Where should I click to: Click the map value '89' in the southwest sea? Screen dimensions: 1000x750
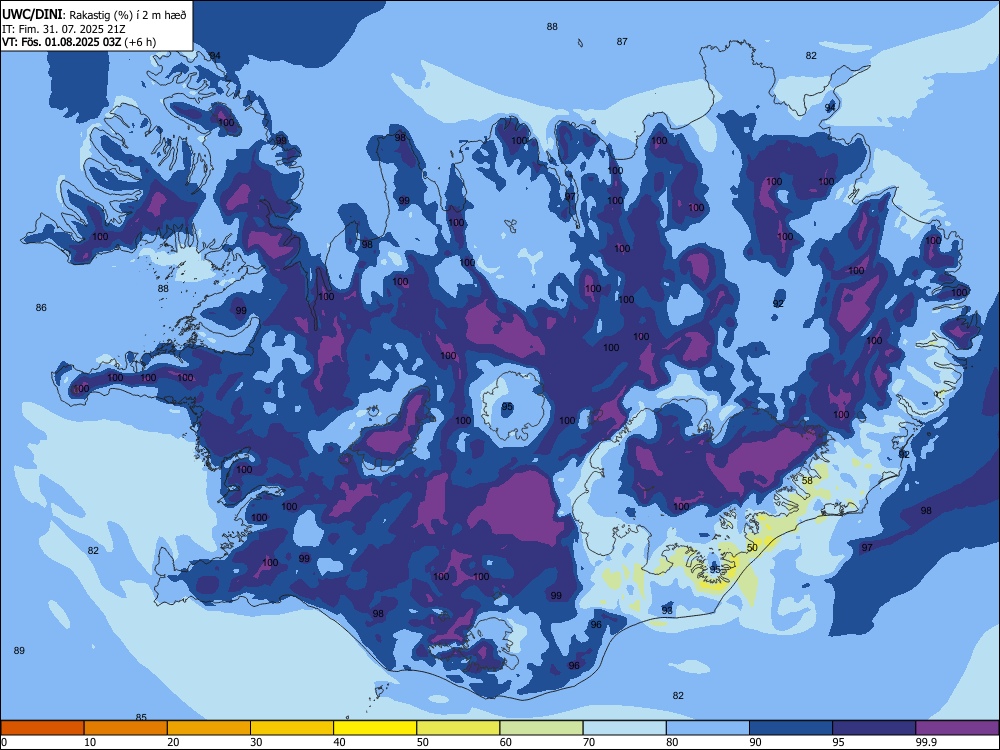click(x=19, y=651)
